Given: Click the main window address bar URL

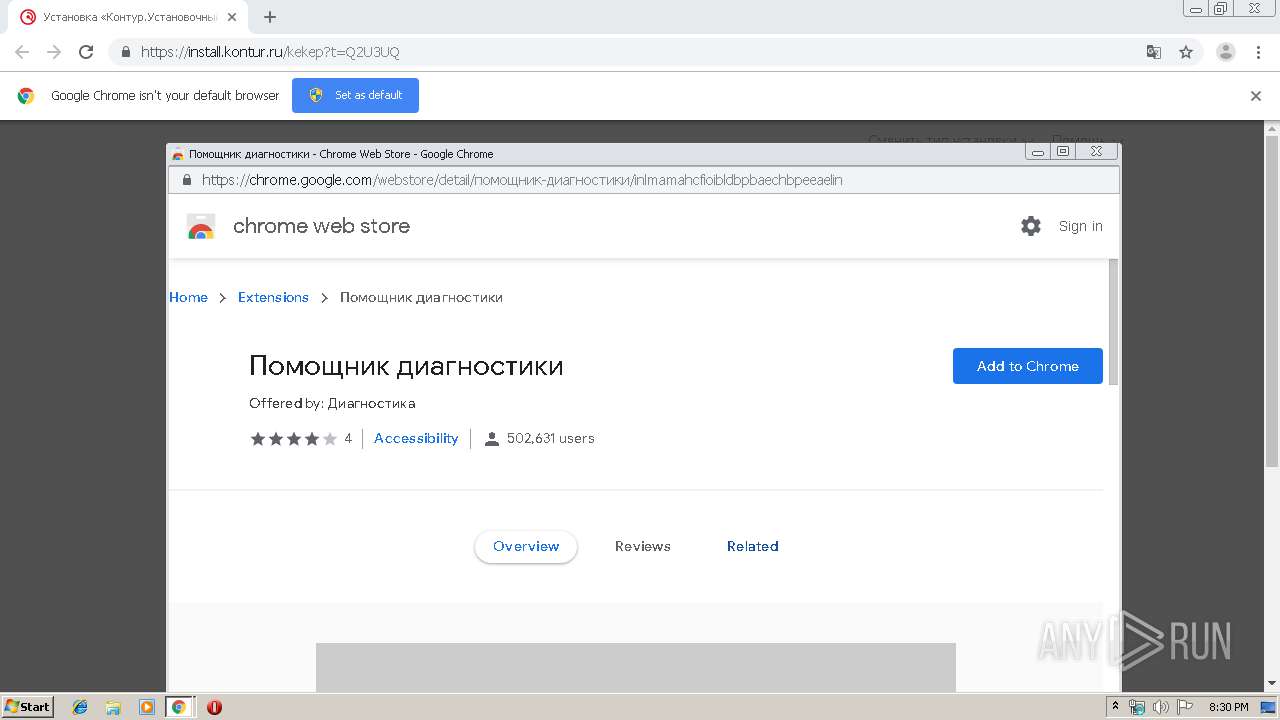Looking at the screenshot, I should pos(270,52).
